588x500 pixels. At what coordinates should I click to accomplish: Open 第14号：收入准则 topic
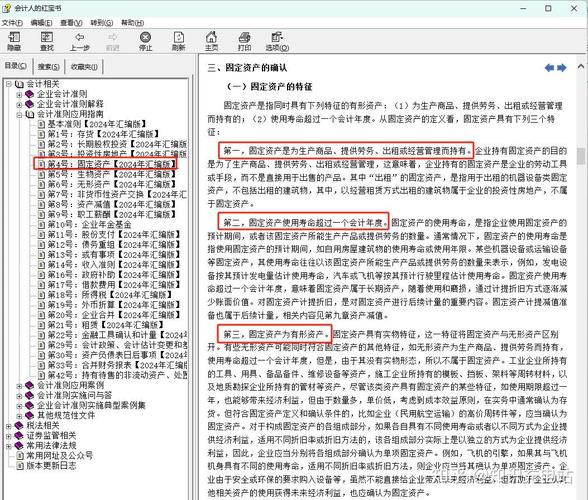tap(114, 265)
